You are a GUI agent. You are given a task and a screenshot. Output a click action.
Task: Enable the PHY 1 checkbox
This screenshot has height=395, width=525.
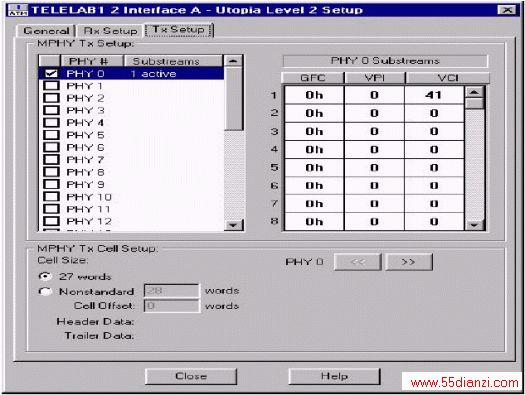(51, 86)
